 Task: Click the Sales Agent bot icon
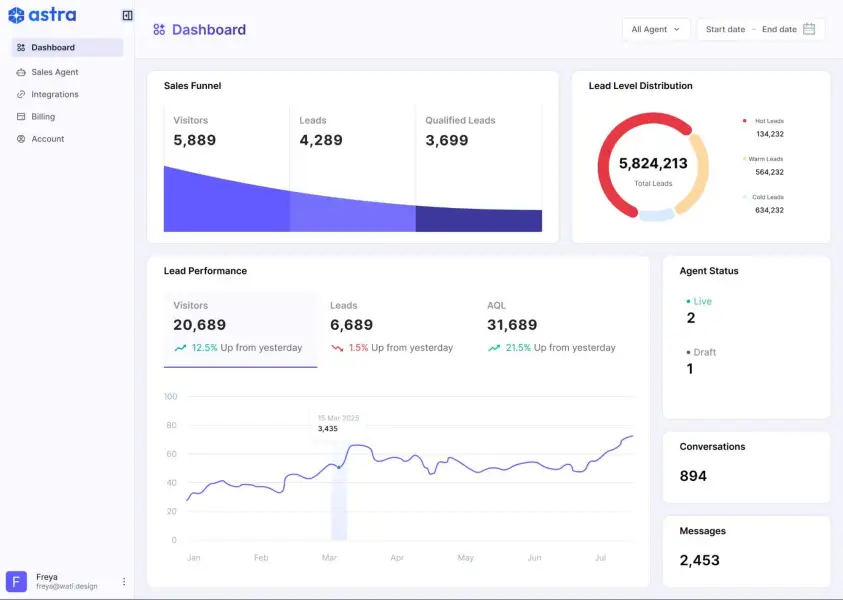click(22, 72)
